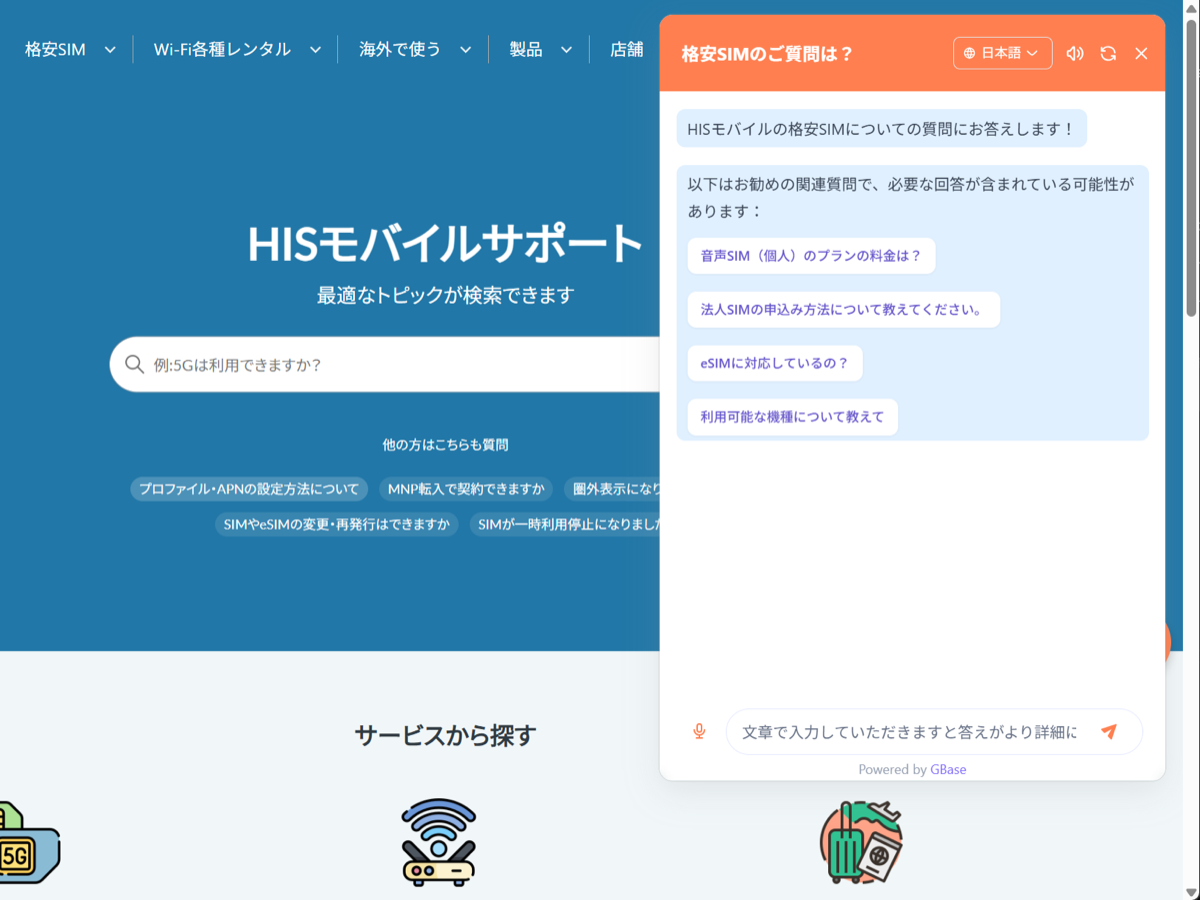Select suggestion eSIMに対応しているの？

(774, 363)
